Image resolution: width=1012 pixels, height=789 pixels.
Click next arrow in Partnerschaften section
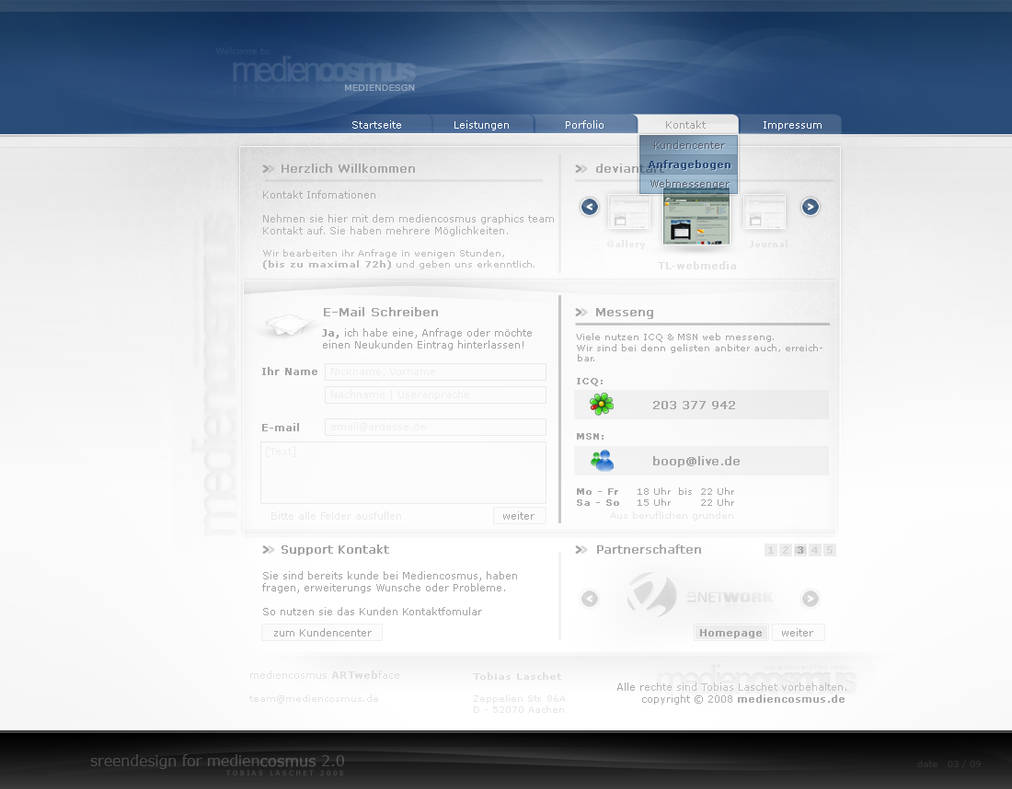coord(810,598)
